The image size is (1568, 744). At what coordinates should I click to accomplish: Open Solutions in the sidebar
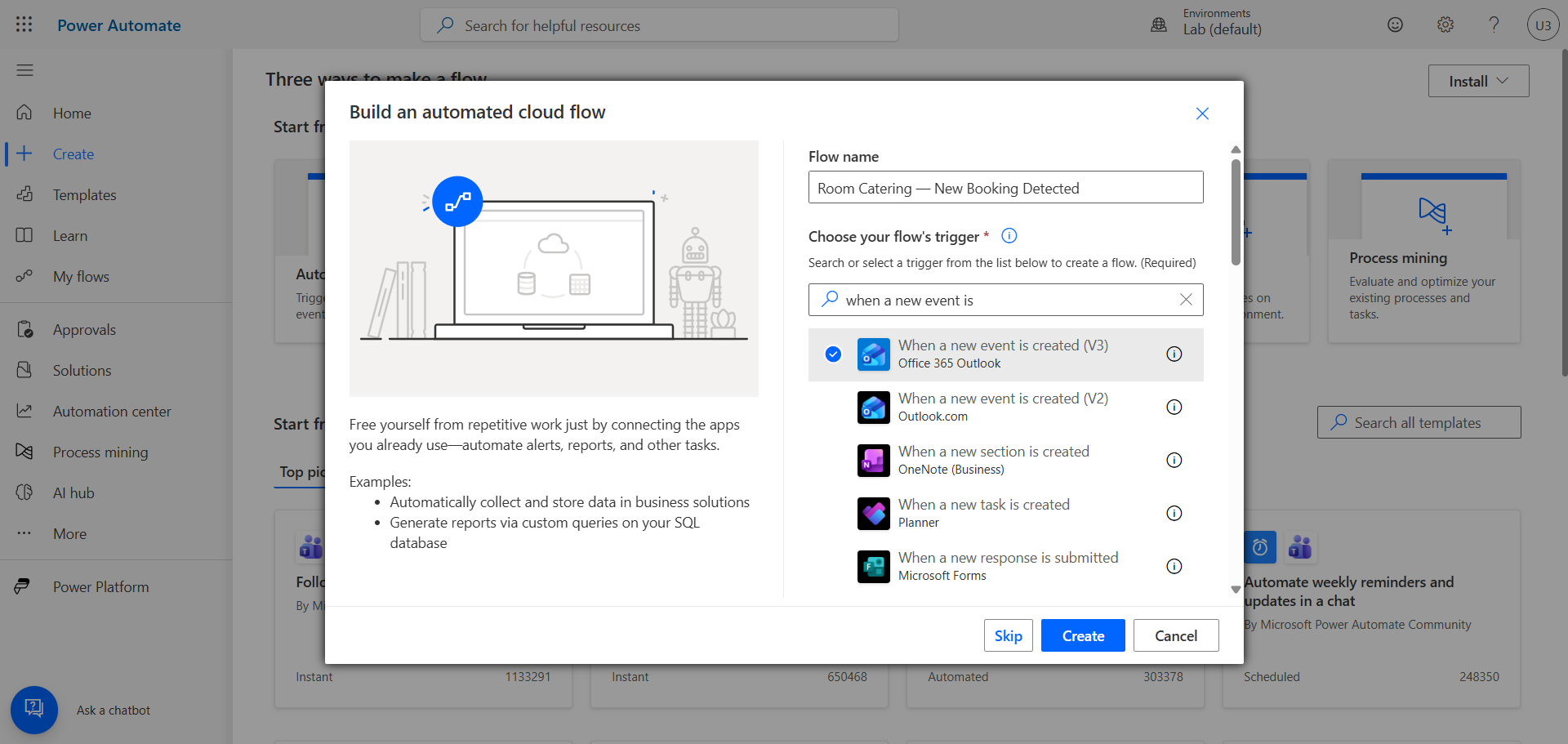(116, 370)
